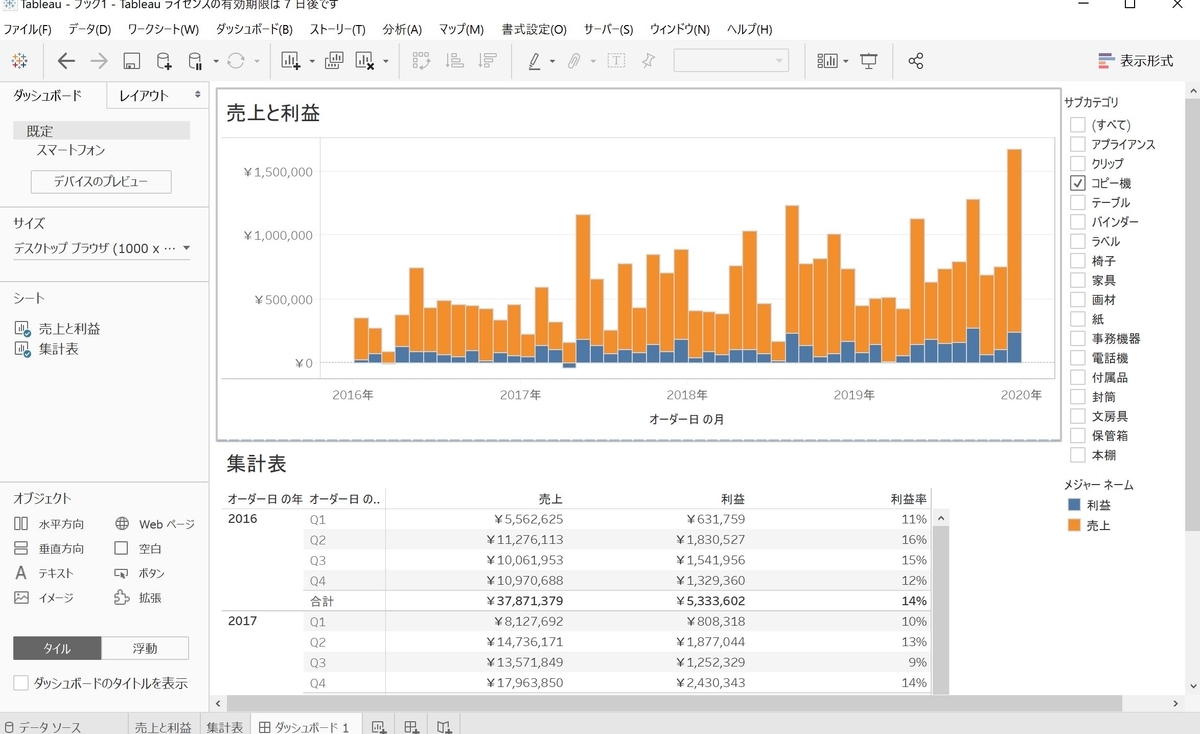Click the new worksheet icon in toolbar
1200x734 pixels.
click(x=291, y=61)
